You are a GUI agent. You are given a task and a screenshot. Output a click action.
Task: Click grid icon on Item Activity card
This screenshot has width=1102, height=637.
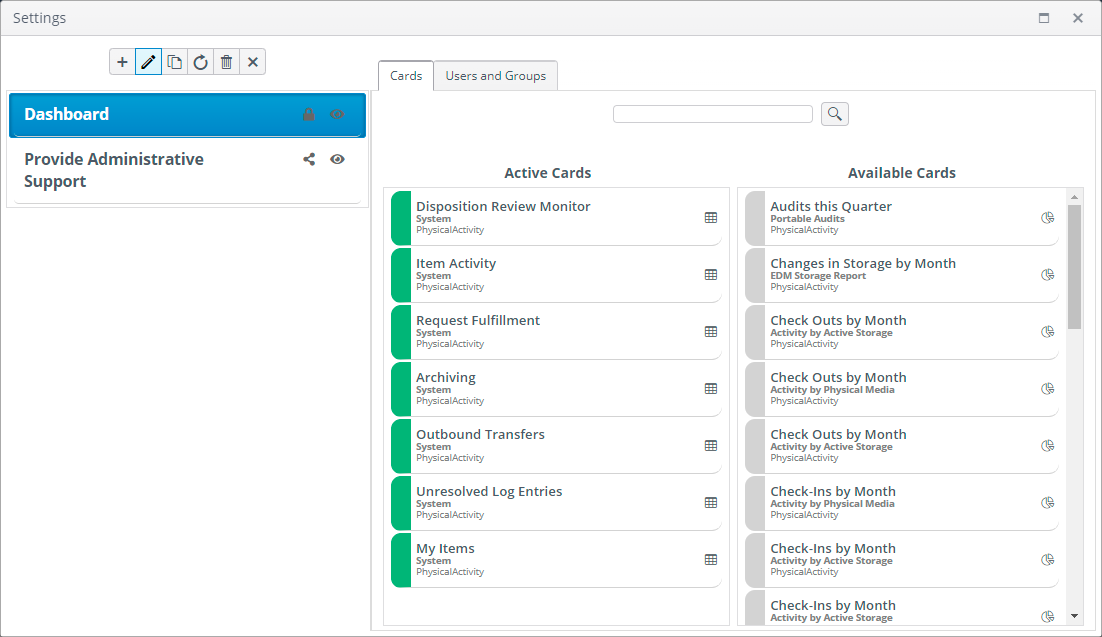(x=711, y=275)
